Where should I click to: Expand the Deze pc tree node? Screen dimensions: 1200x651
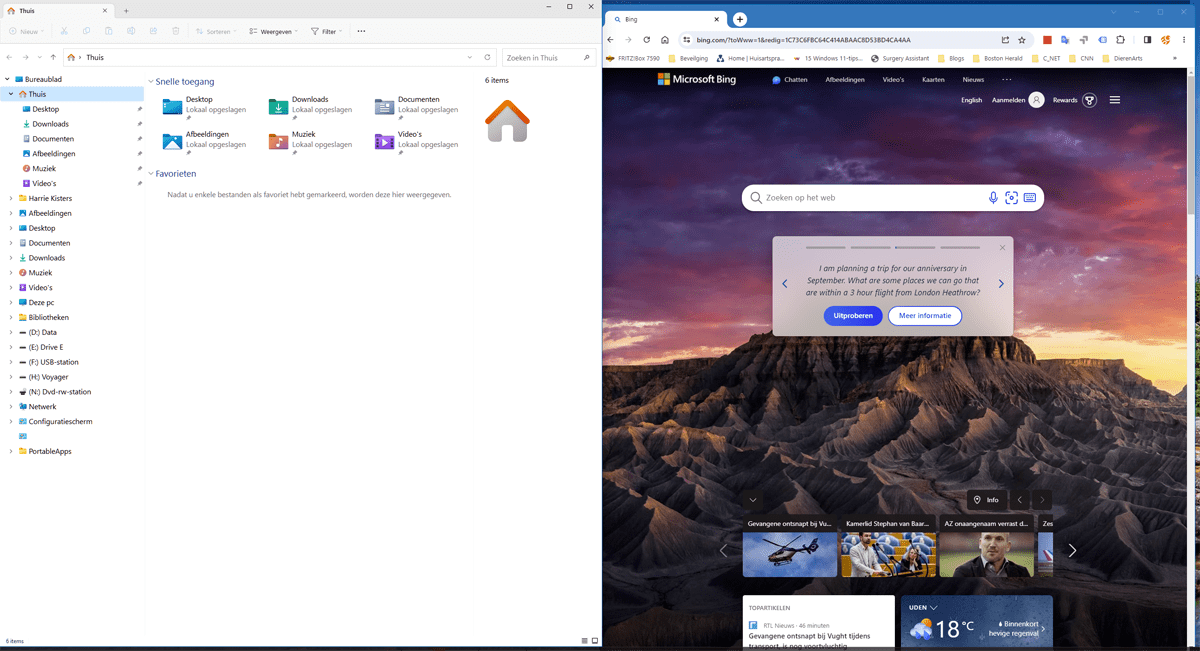pyautogui.click(x=11, y=302)
